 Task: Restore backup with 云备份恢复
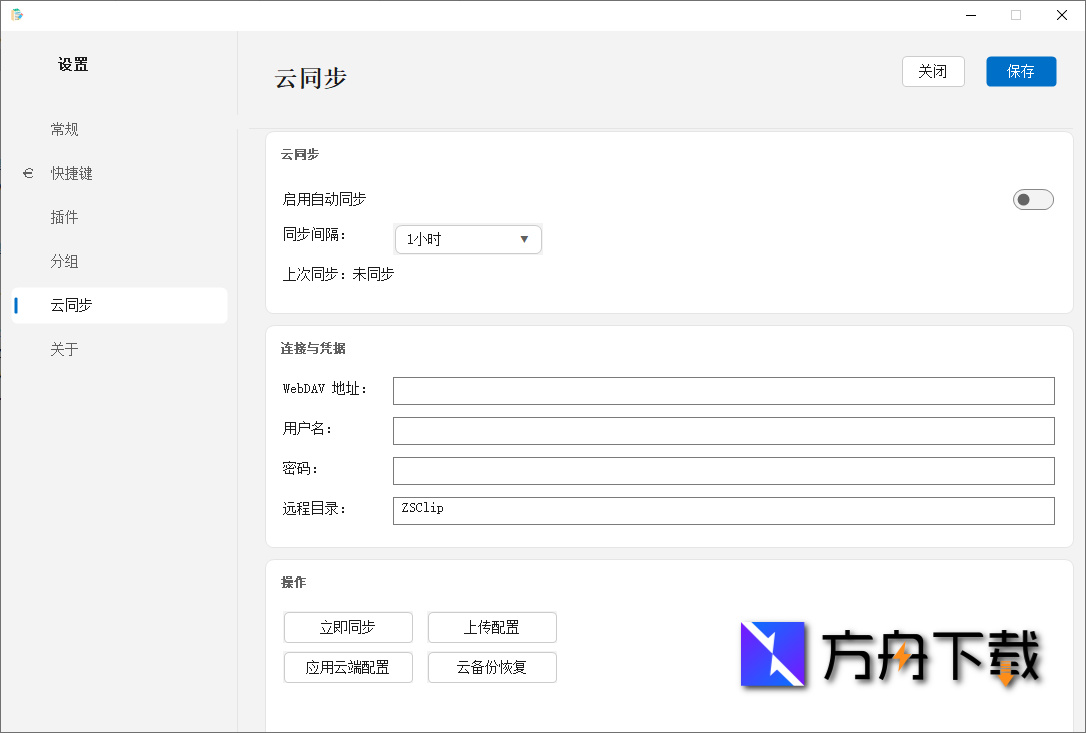[492, 667]
